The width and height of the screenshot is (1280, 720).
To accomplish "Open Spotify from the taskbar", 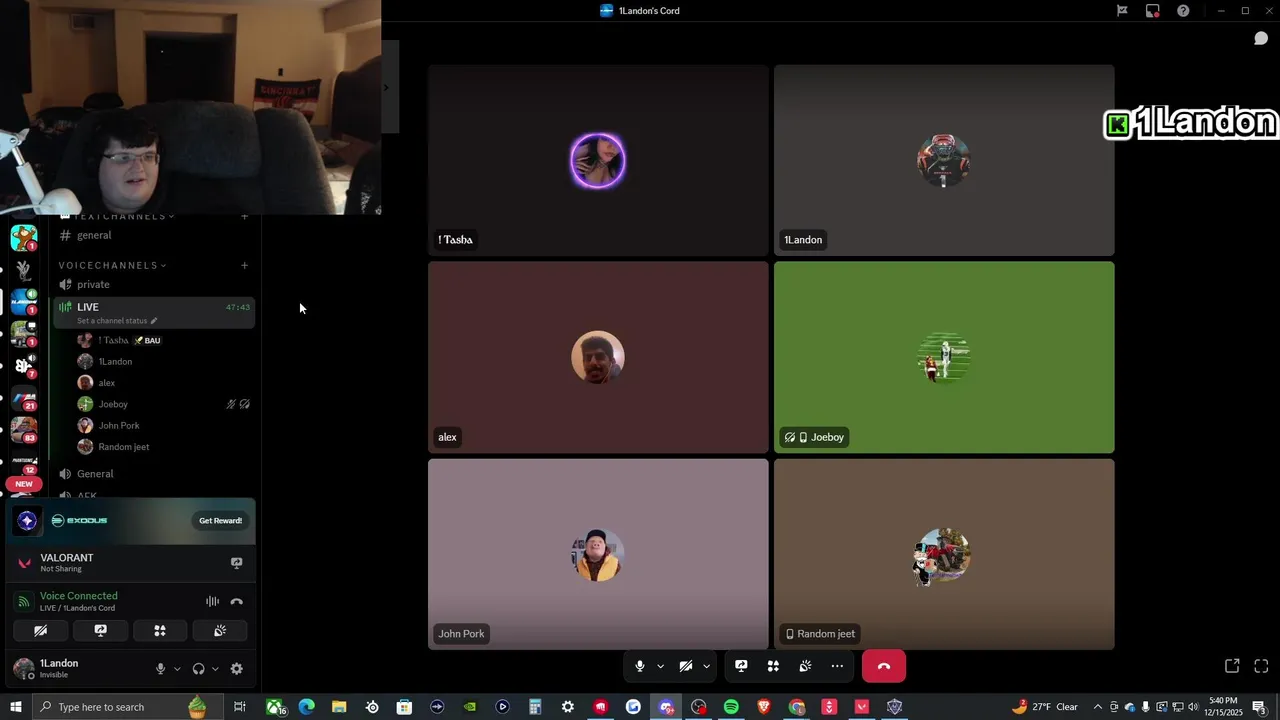I will [x=731, y=707].
